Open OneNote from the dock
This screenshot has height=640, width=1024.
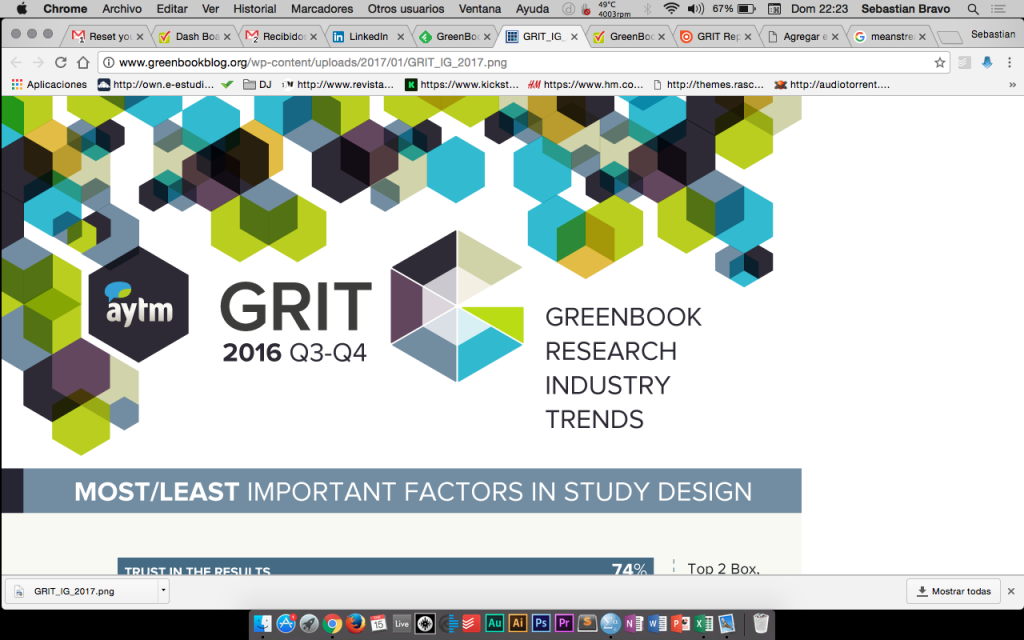[x=633, y=624]
